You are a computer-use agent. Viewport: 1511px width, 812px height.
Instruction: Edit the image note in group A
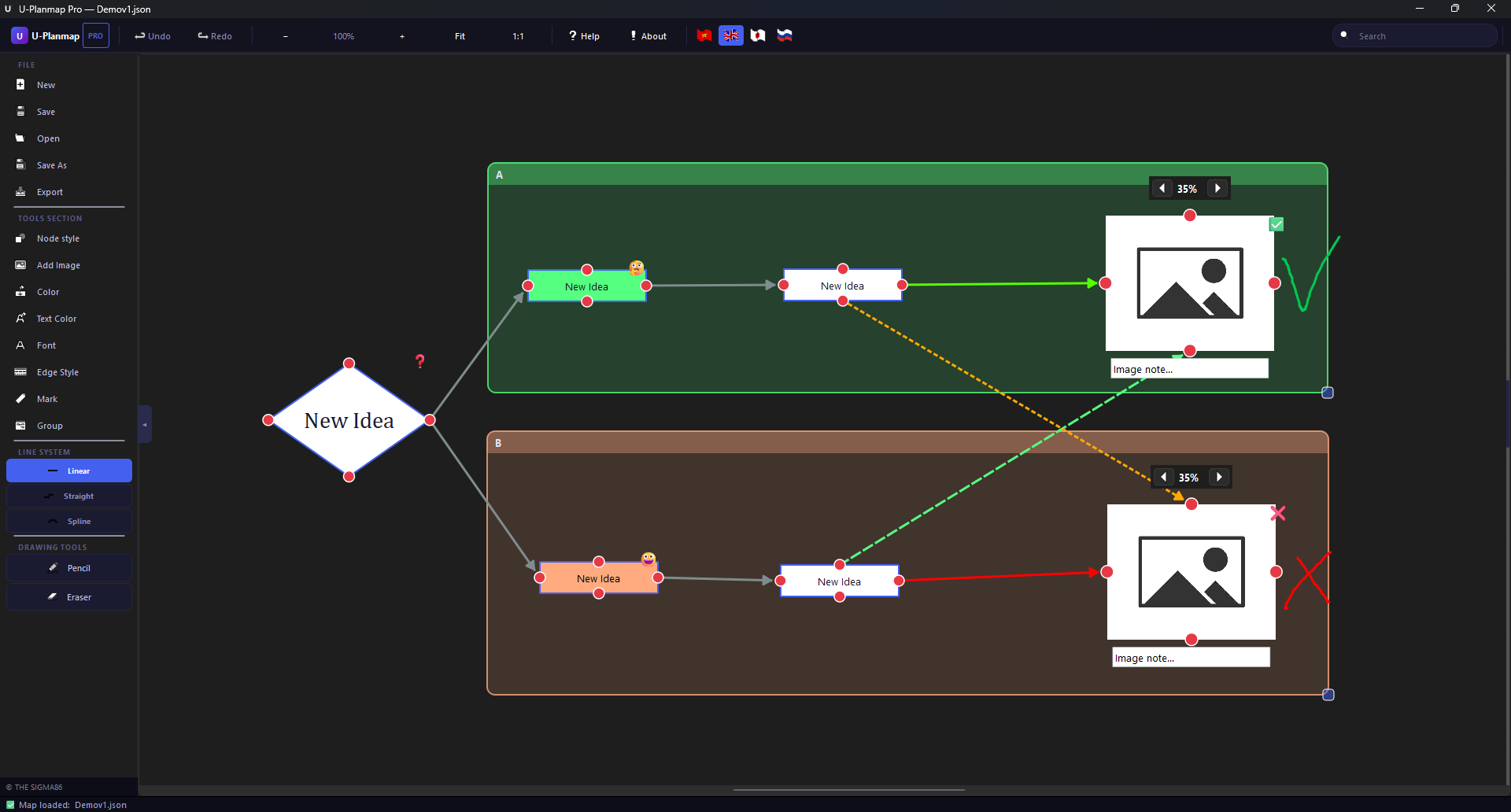(x=1190, y=369)
